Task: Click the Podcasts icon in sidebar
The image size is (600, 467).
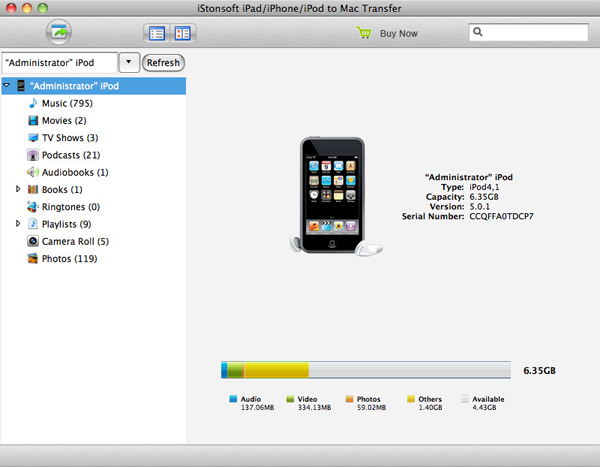Action: pyautogui.click(x=33, y=155)
